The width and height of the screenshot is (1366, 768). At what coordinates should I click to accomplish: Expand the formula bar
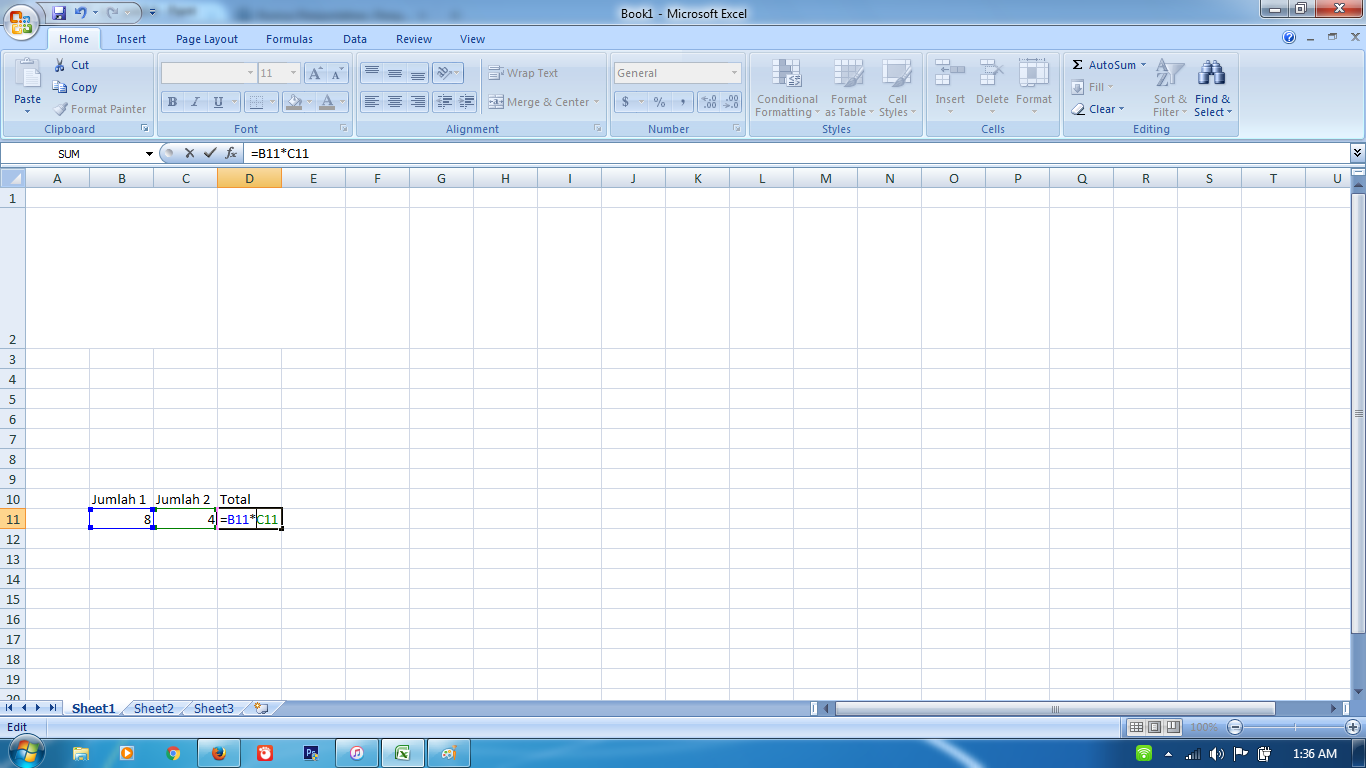coord(1357,153)
